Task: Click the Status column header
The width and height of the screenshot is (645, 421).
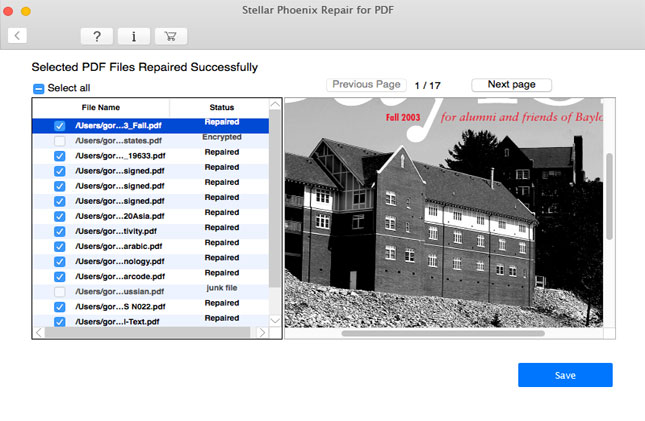Action: (221, 107)
